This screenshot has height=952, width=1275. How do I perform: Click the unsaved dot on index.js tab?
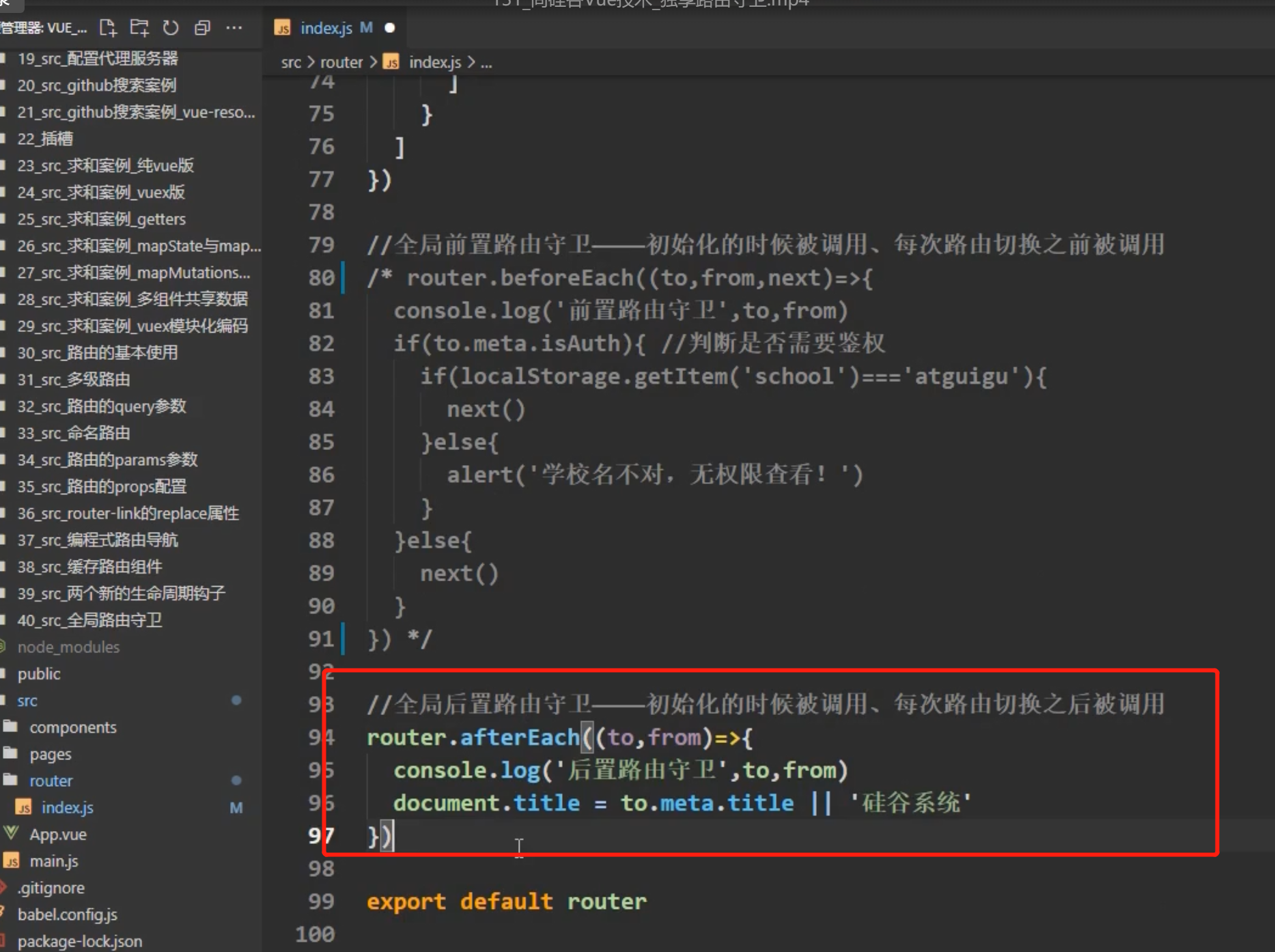[x=390, y=28]
